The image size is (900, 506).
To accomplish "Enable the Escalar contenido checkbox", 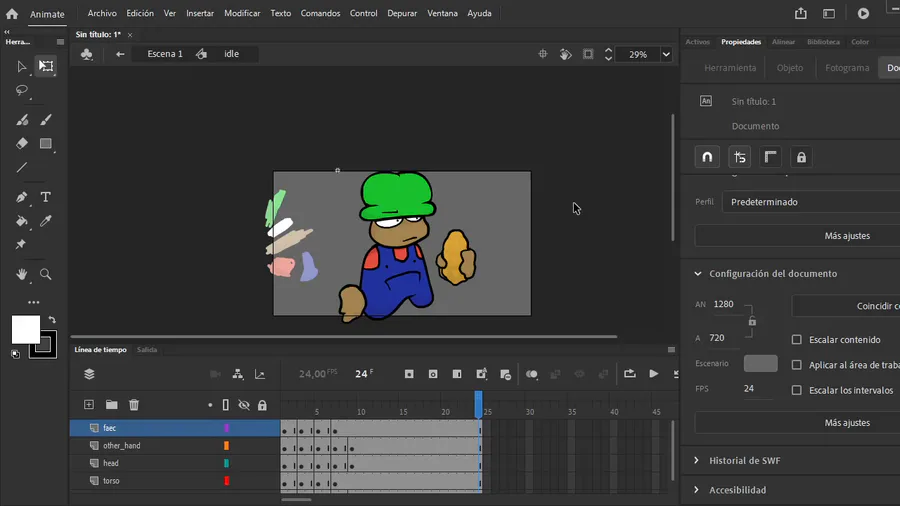I will tap(797, 340).
